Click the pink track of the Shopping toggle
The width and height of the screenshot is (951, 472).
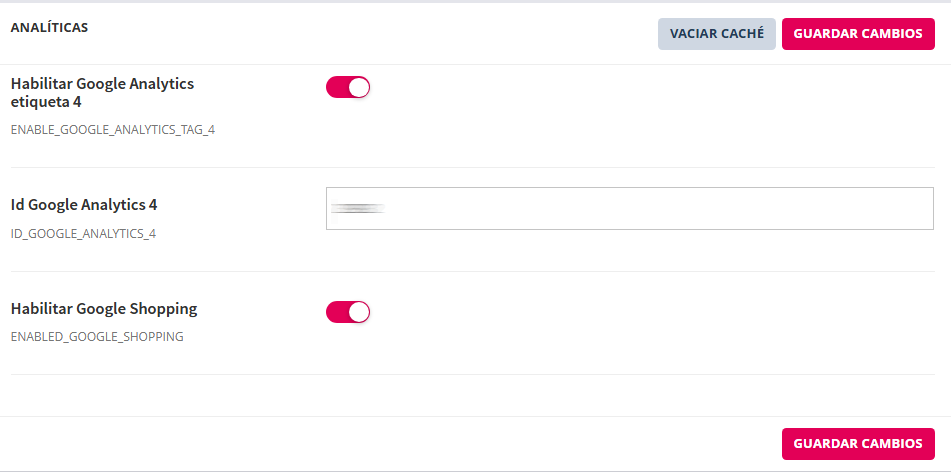(x=337, y=312)
